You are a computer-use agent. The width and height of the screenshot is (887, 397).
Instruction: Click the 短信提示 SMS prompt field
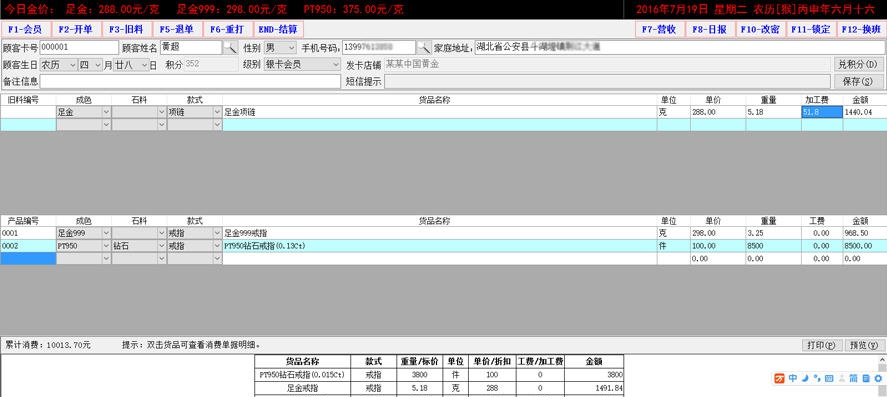608,81
